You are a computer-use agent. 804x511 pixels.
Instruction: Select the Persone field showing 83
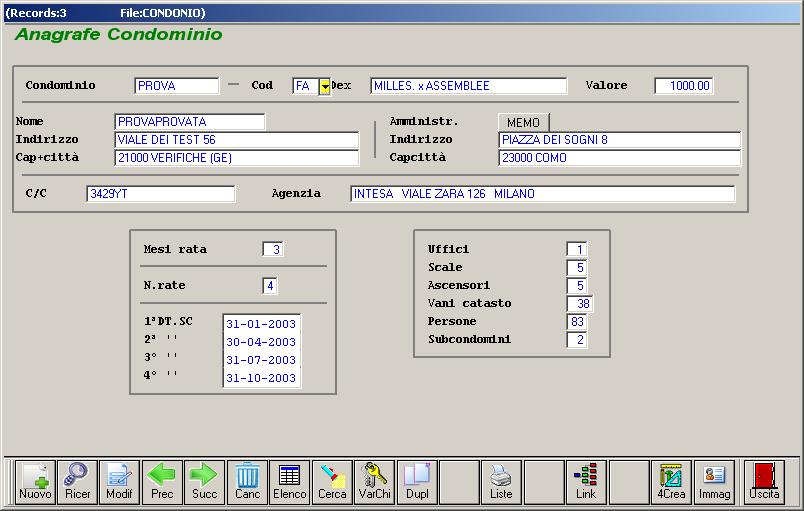tap(577, 321)
